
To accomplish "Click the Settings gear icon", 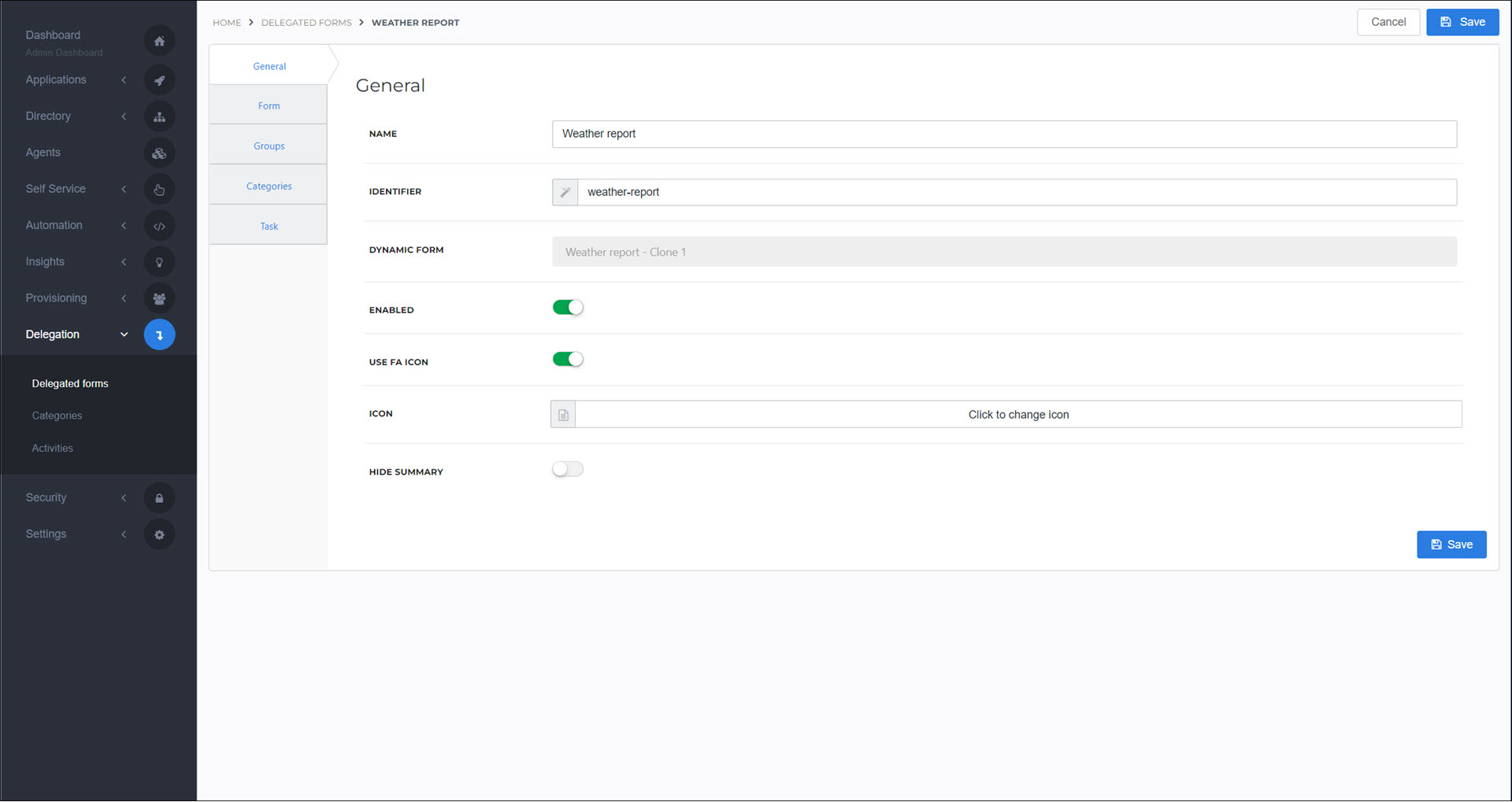I will point(159,534).
